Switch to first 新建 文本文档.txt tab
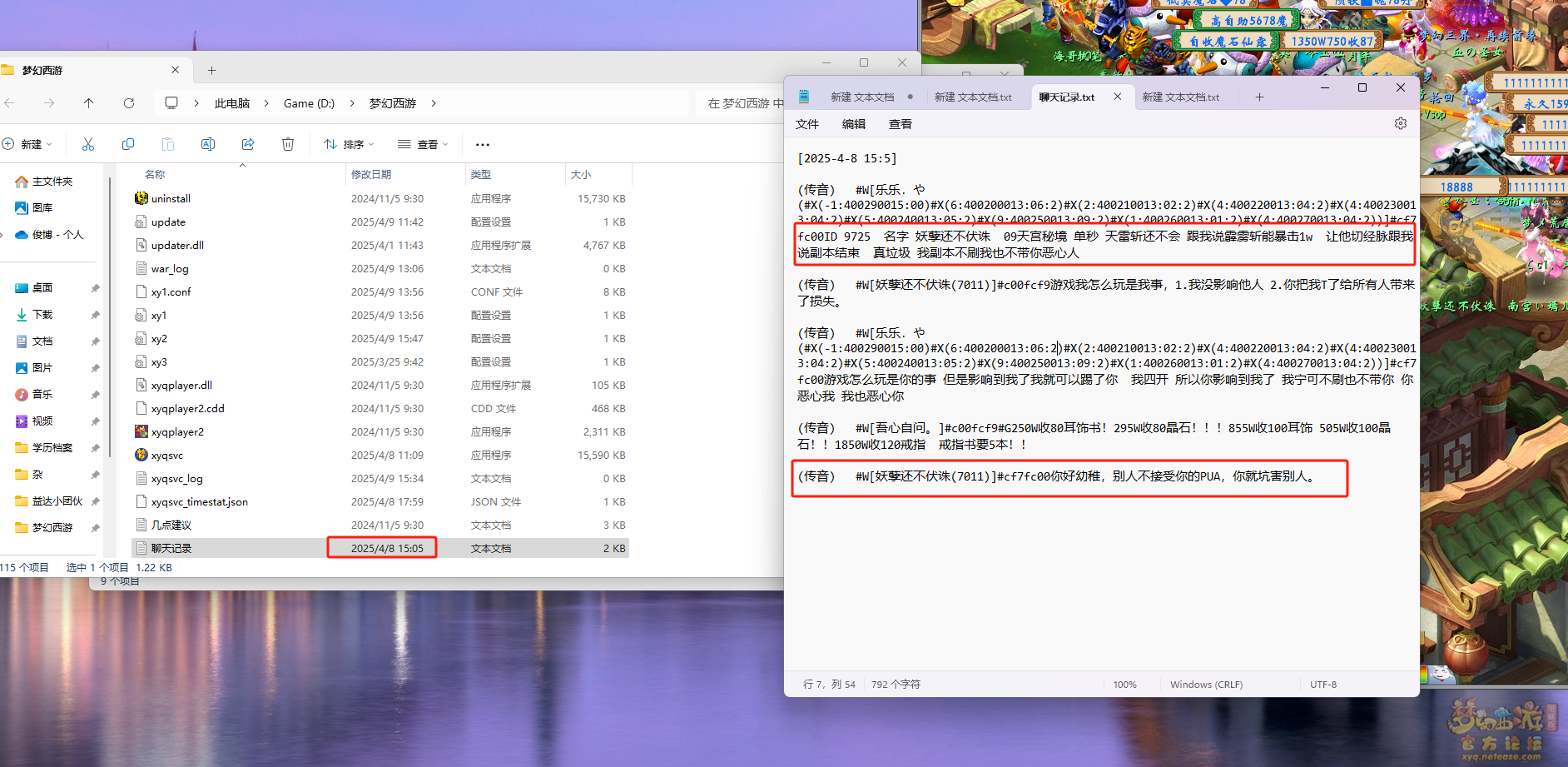This screenshot has height=767, width=1568. click(974, 97)
